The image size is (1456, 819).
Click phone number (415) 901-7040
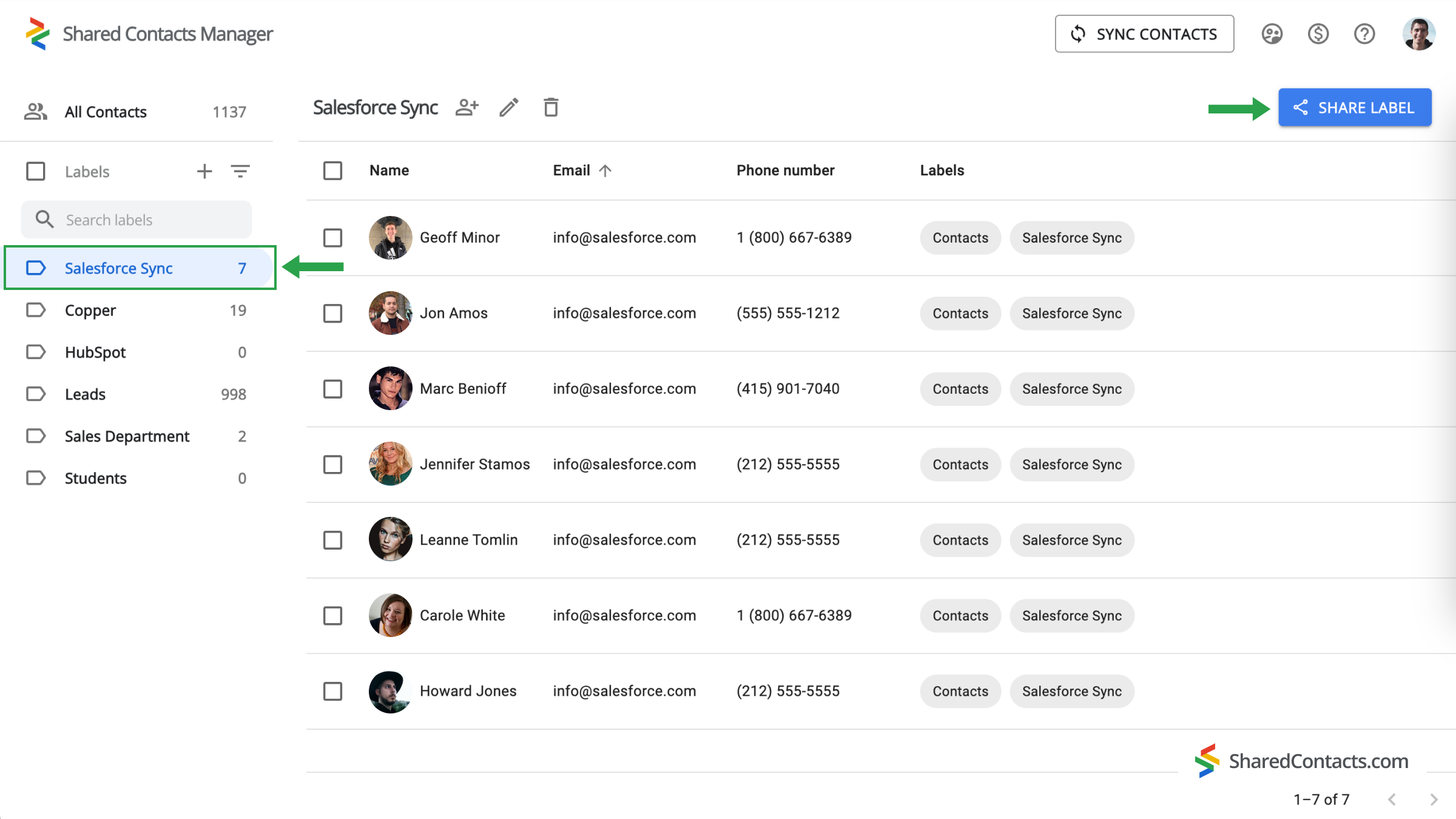point(788,388)
